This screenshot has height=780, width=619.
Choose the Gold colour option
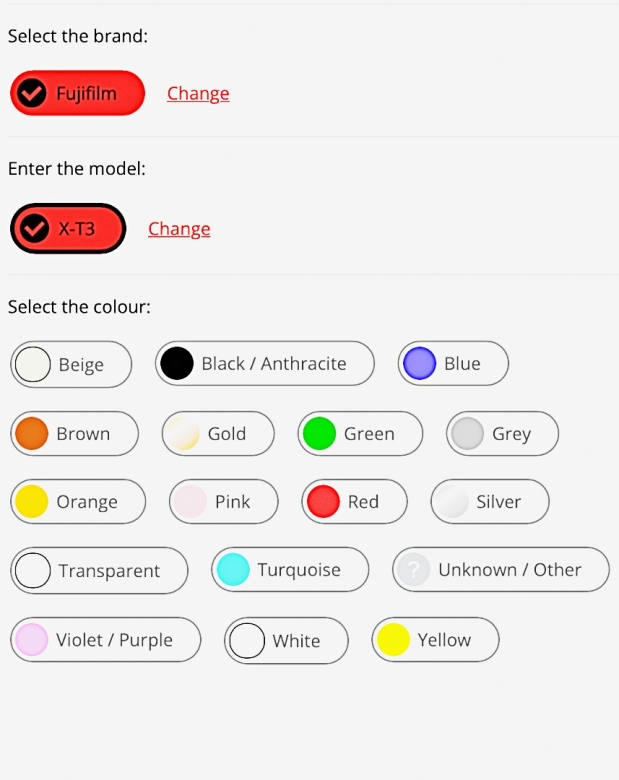pos(218,433)
